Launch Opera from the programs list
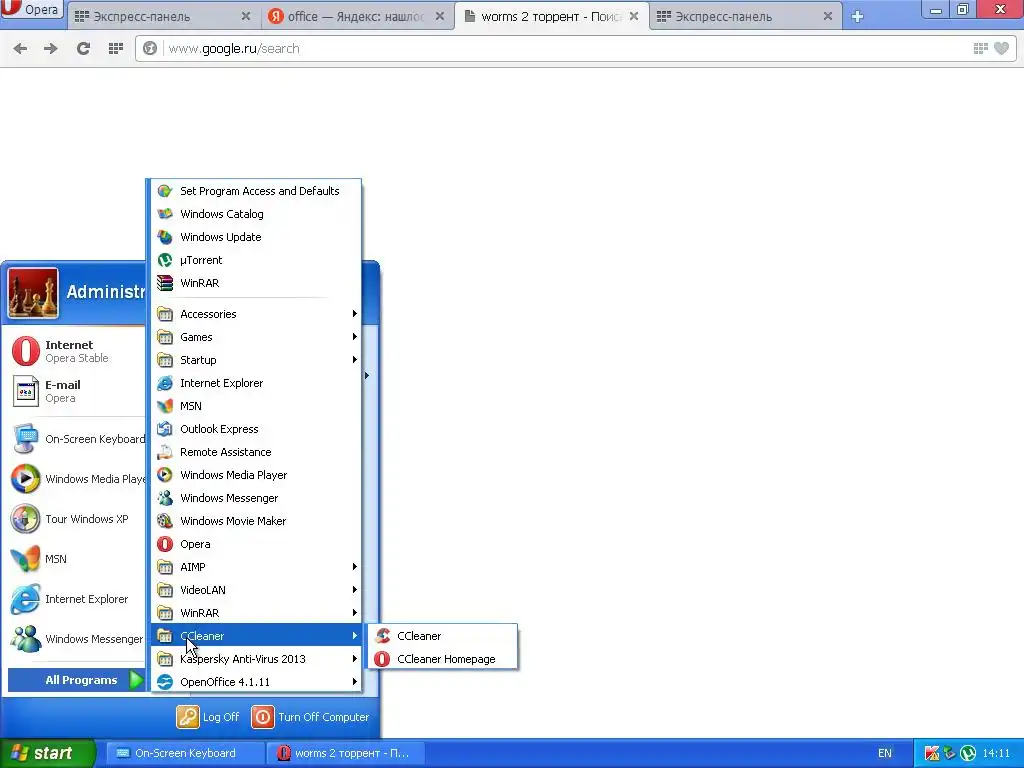 [x=256, y=544]
